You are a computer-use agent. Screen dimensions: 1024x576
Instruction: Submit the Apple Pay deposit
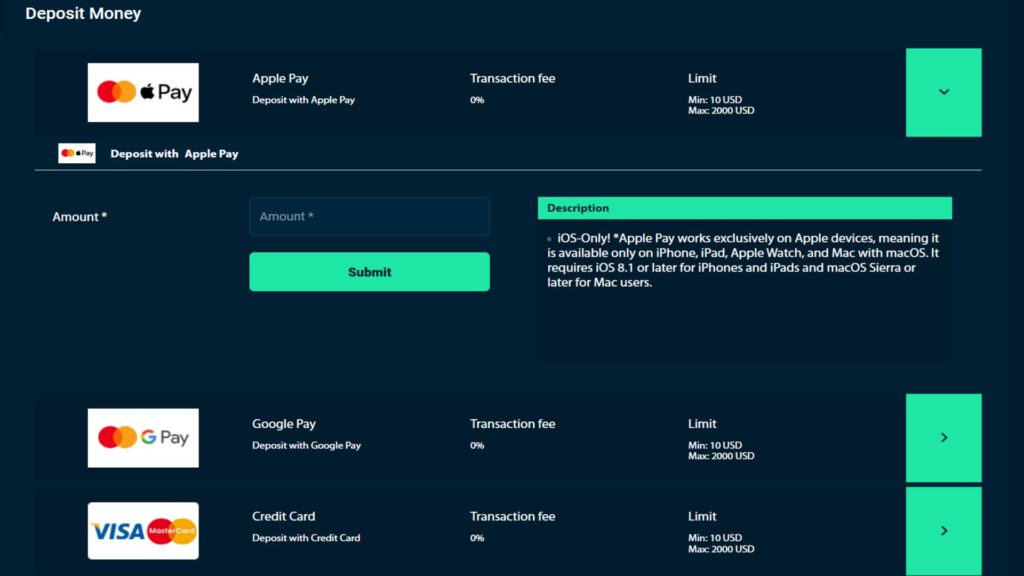pos(369,272)
